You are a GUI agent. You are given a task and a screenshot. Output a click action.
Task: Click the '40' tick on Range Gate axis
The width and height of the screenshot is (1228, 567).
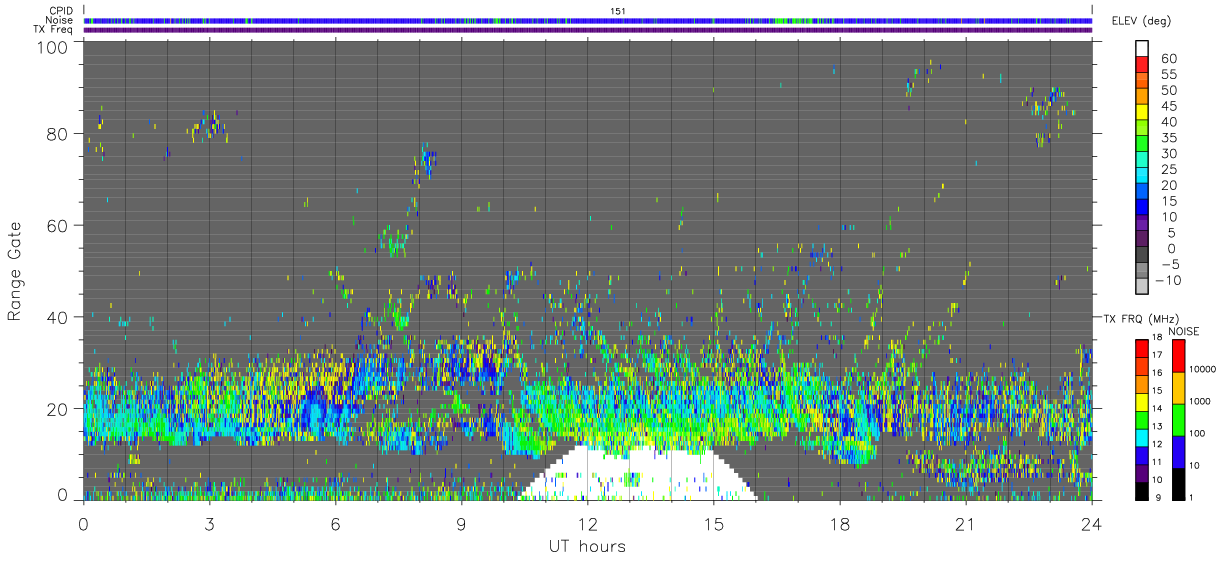tap(59, 317)
